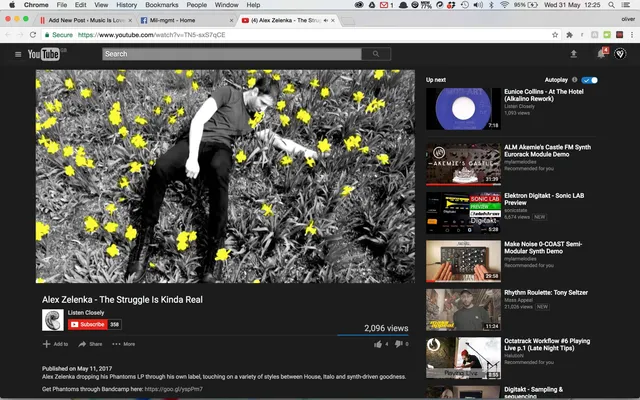Mute the tab via speaker icon
The image size is (640, 400).
[x=326, y=20]
